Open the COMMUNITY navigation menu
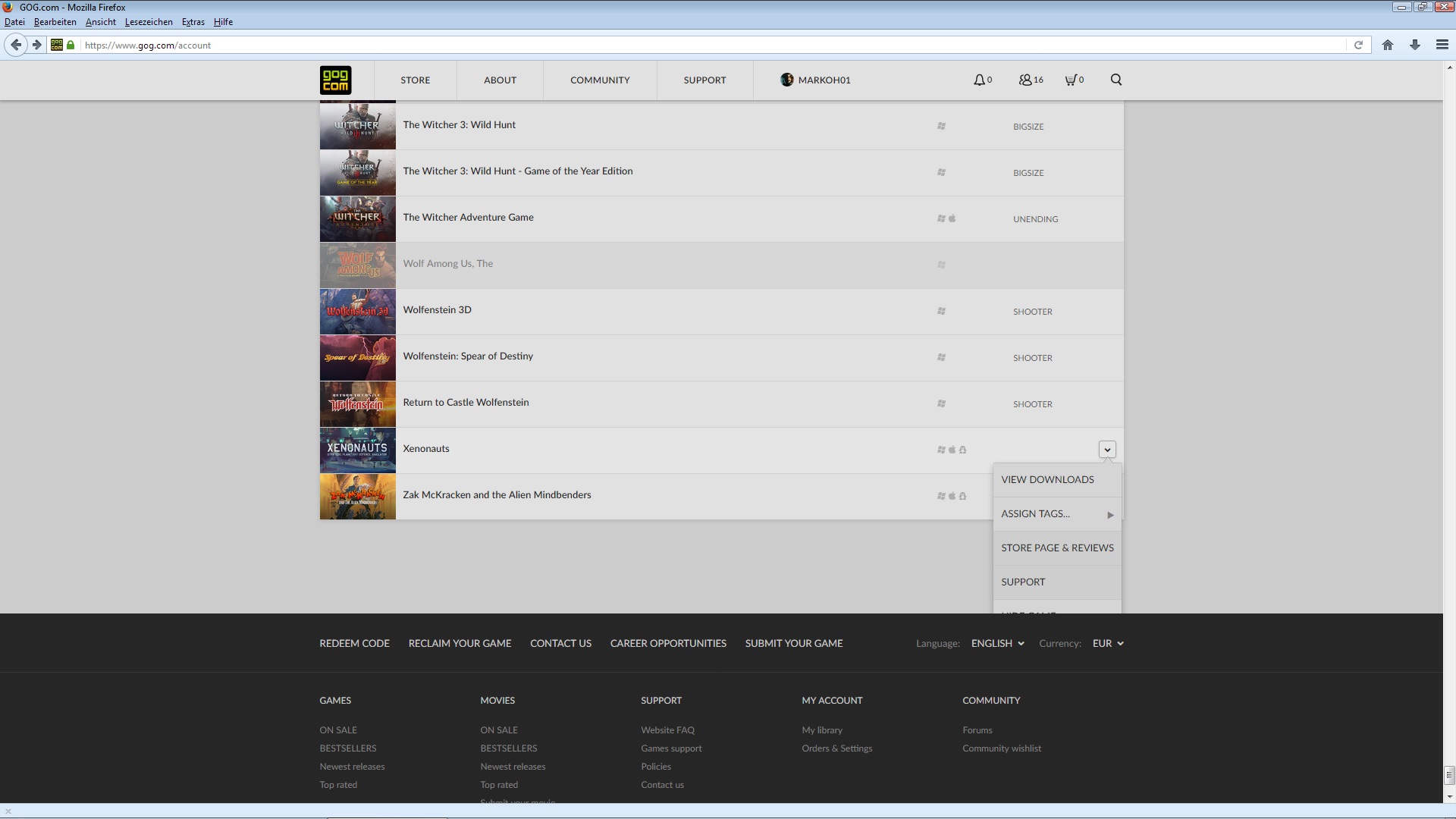The image size is (1456, 819). click(600, 80)
